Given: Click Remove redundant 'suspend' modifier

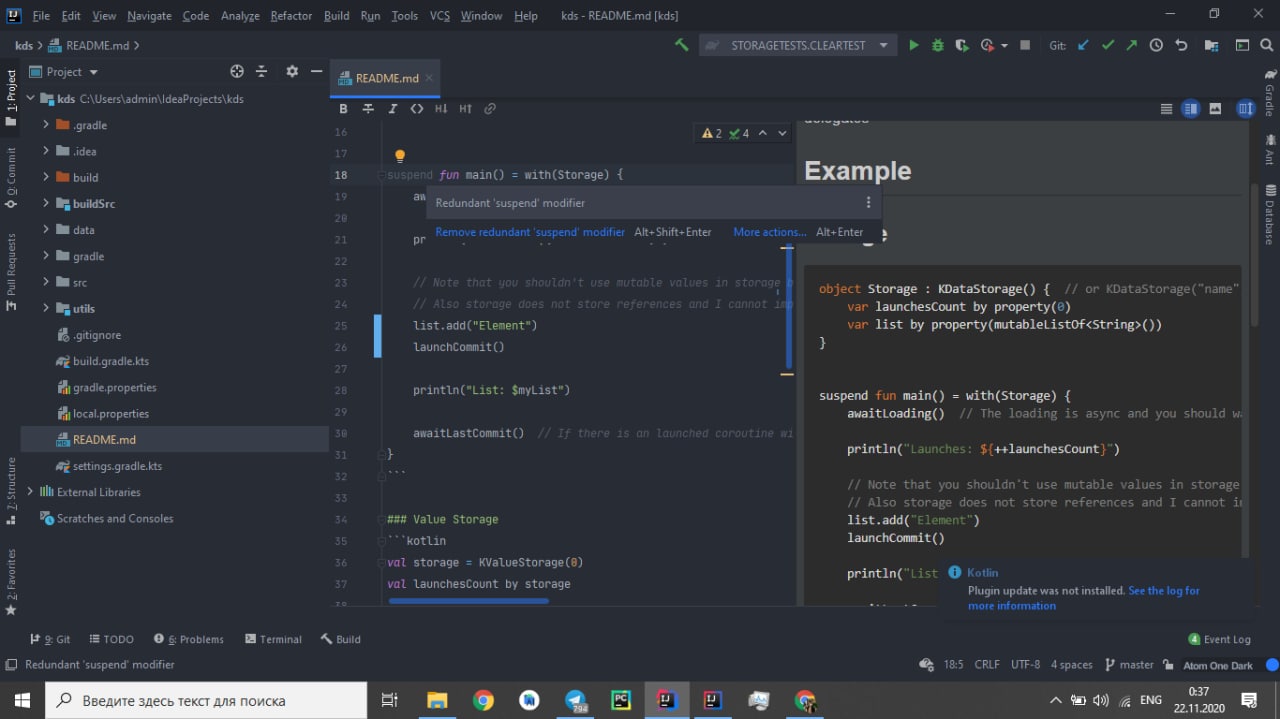Looking at the screenshot, I should 530,232.
